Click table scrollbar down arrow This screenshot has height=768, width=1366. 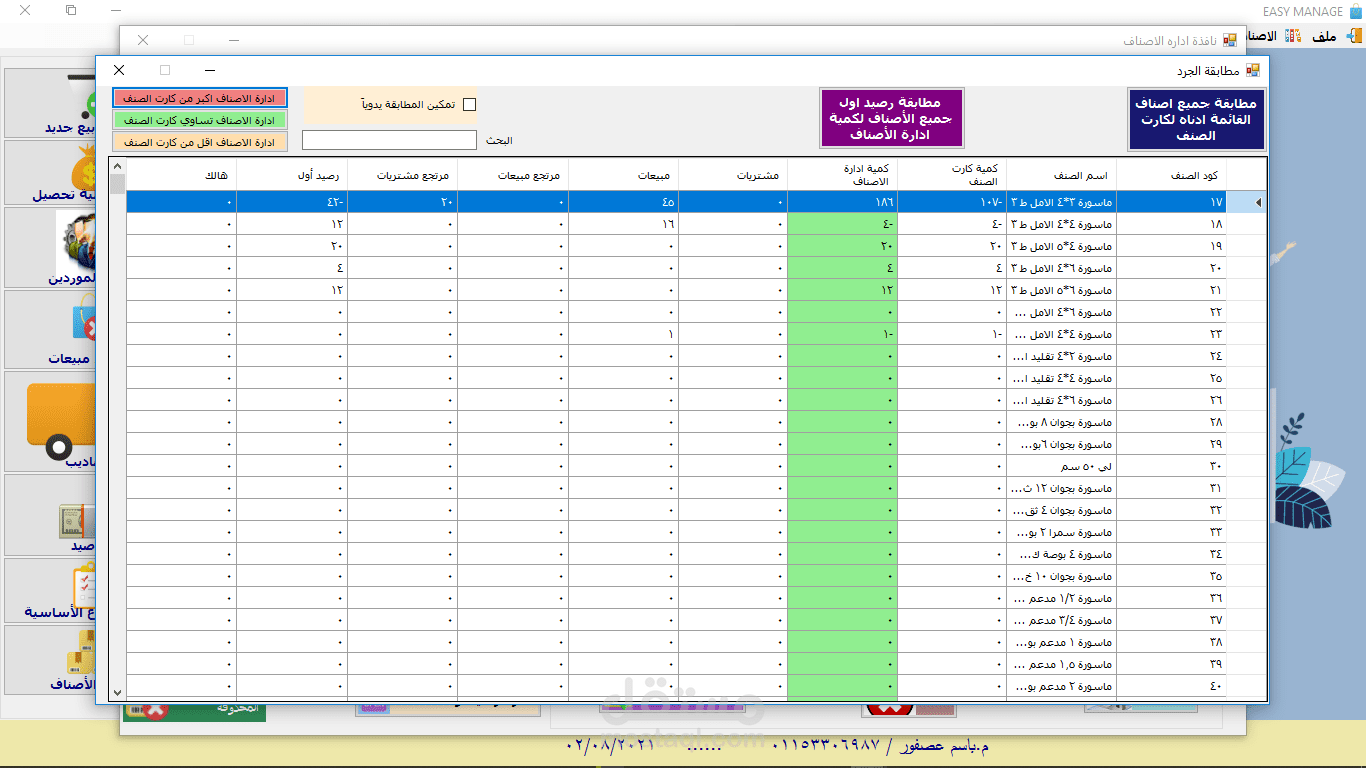pos(118,692)
